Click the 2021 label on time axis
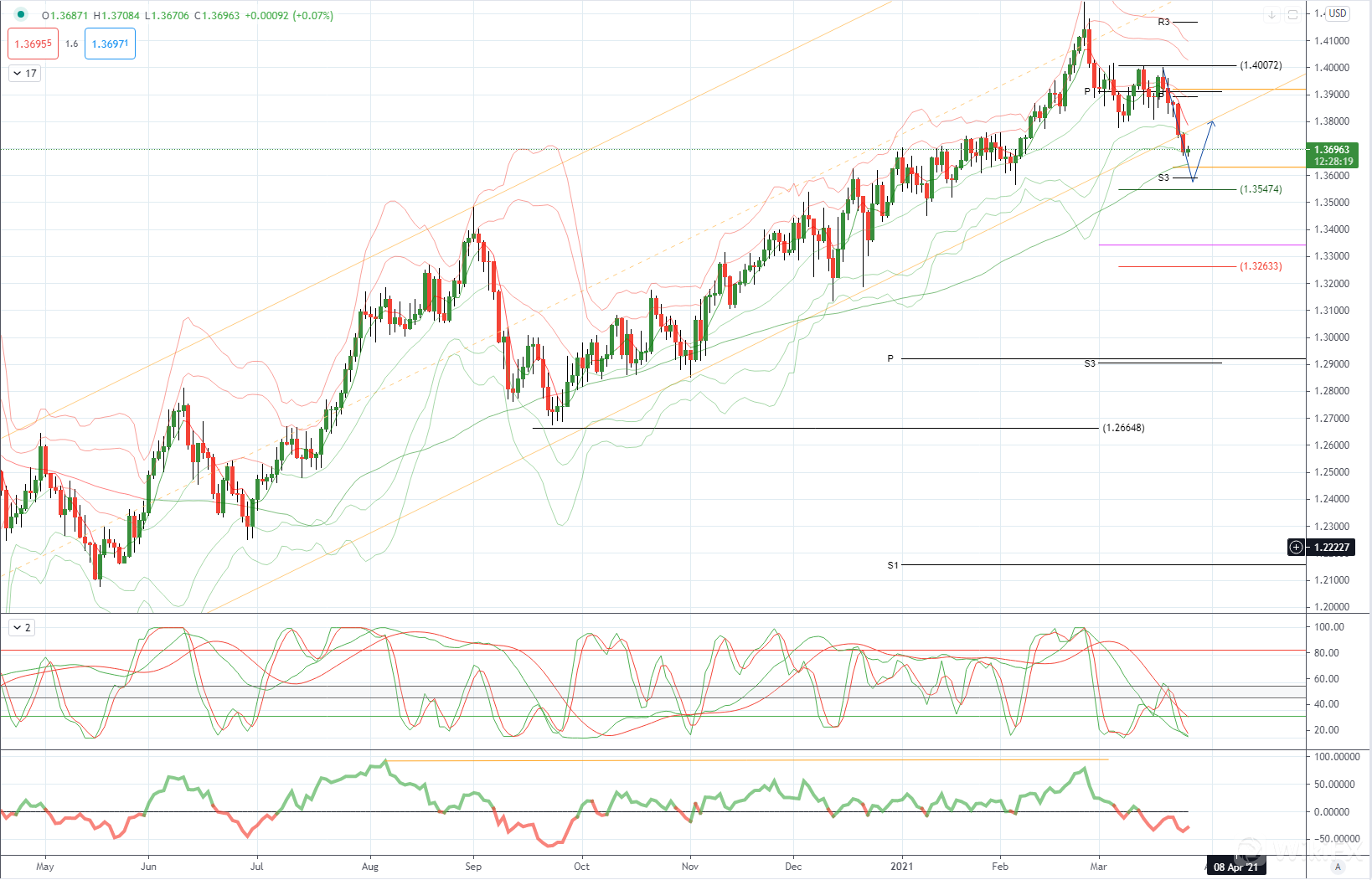 click(x=901, y=867)
